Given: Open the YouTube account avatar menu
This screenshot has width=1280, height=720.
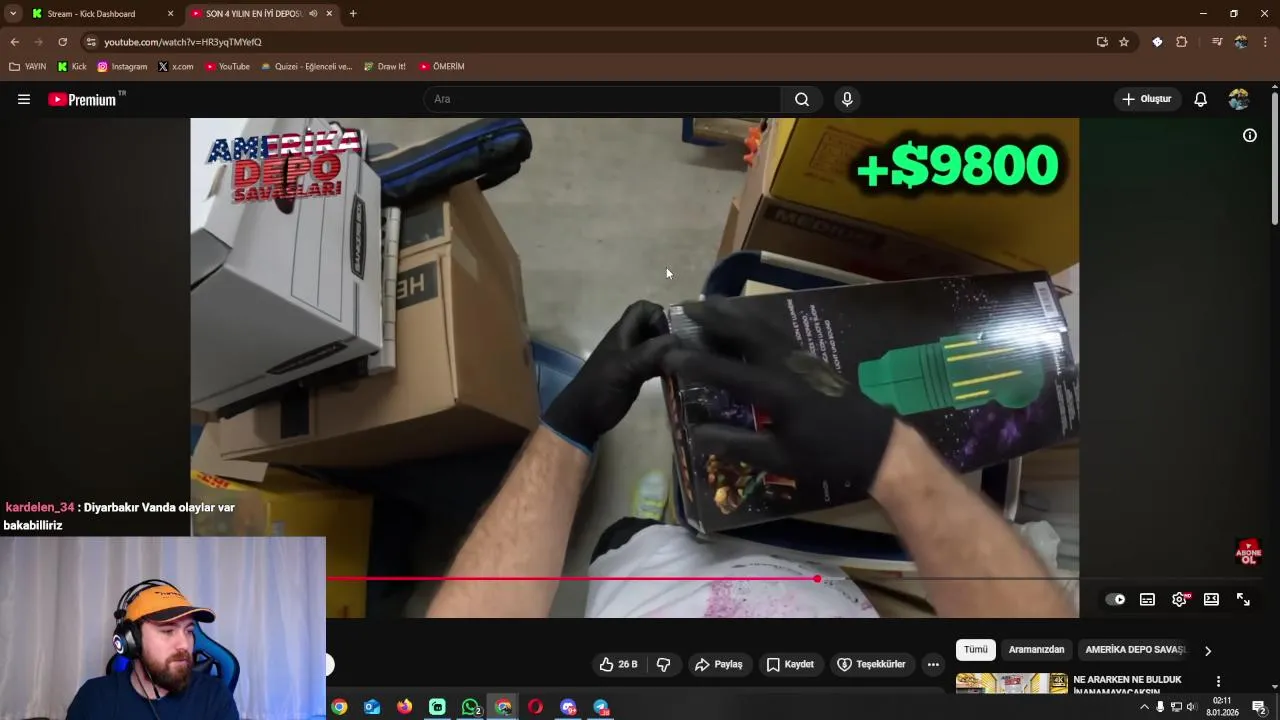Looking at the screenshot, I should coord(1239,99).
